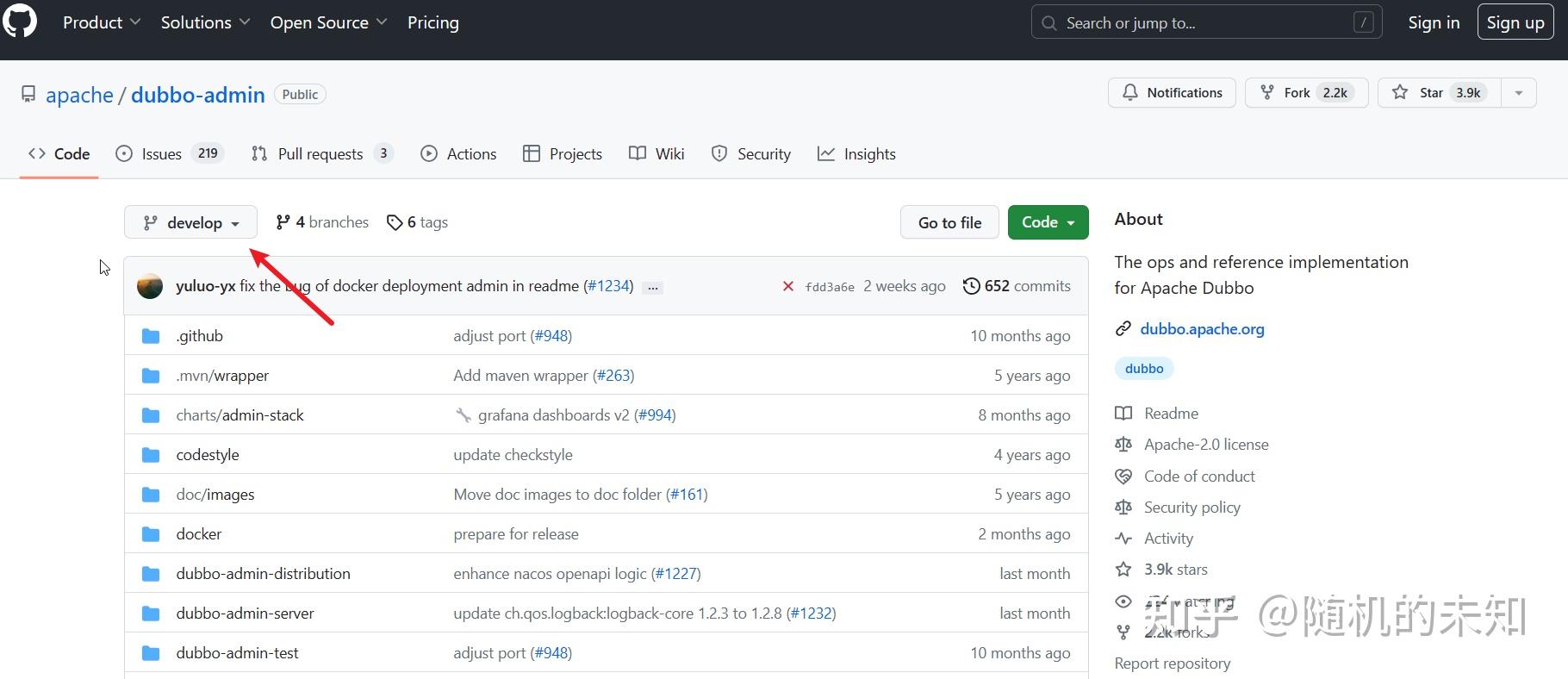
Task: Open the star list dropdown arrow
Action: (x=1519, y=93)
